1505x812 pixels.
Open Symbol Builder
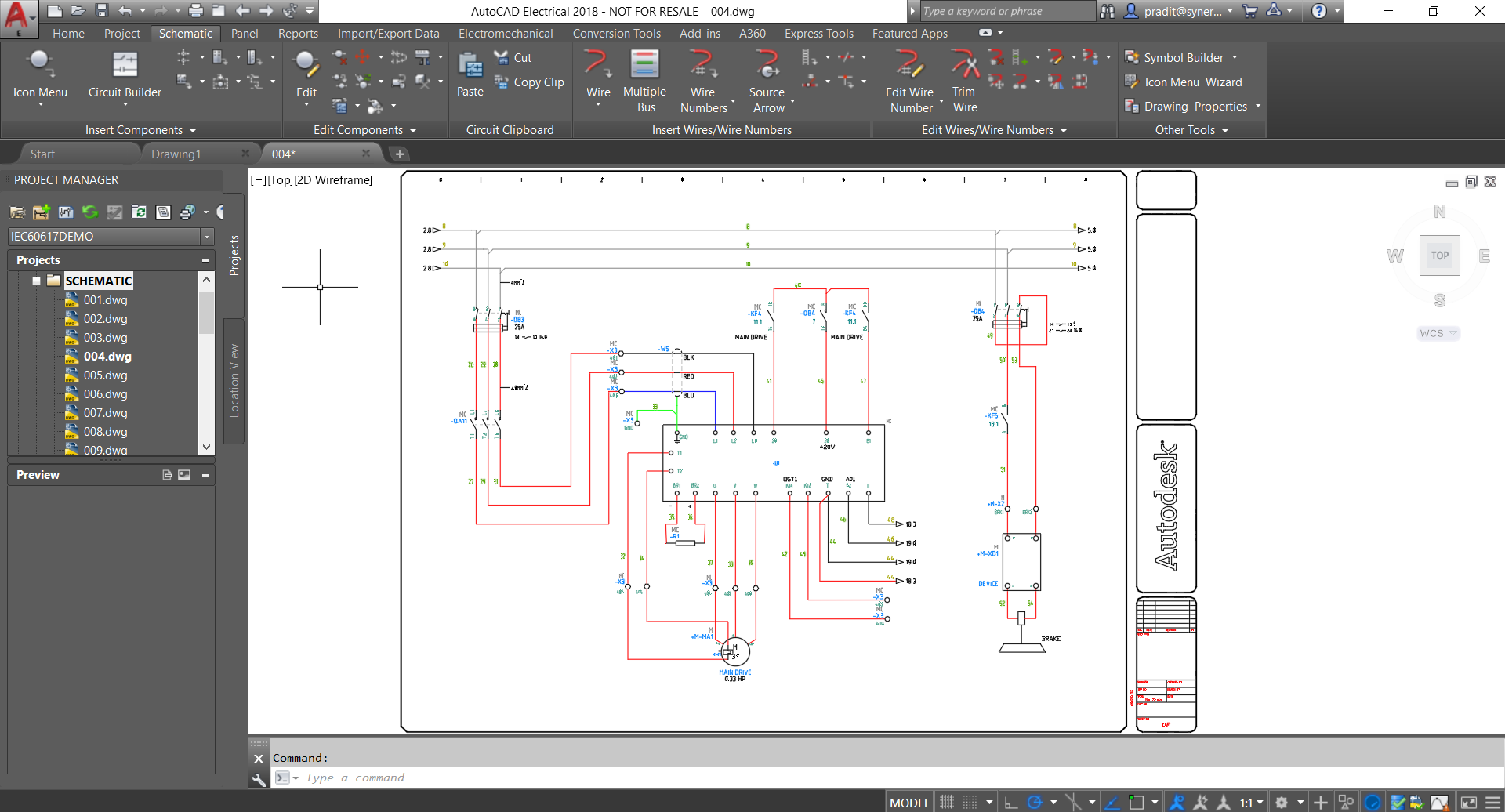click(1182, 58)
